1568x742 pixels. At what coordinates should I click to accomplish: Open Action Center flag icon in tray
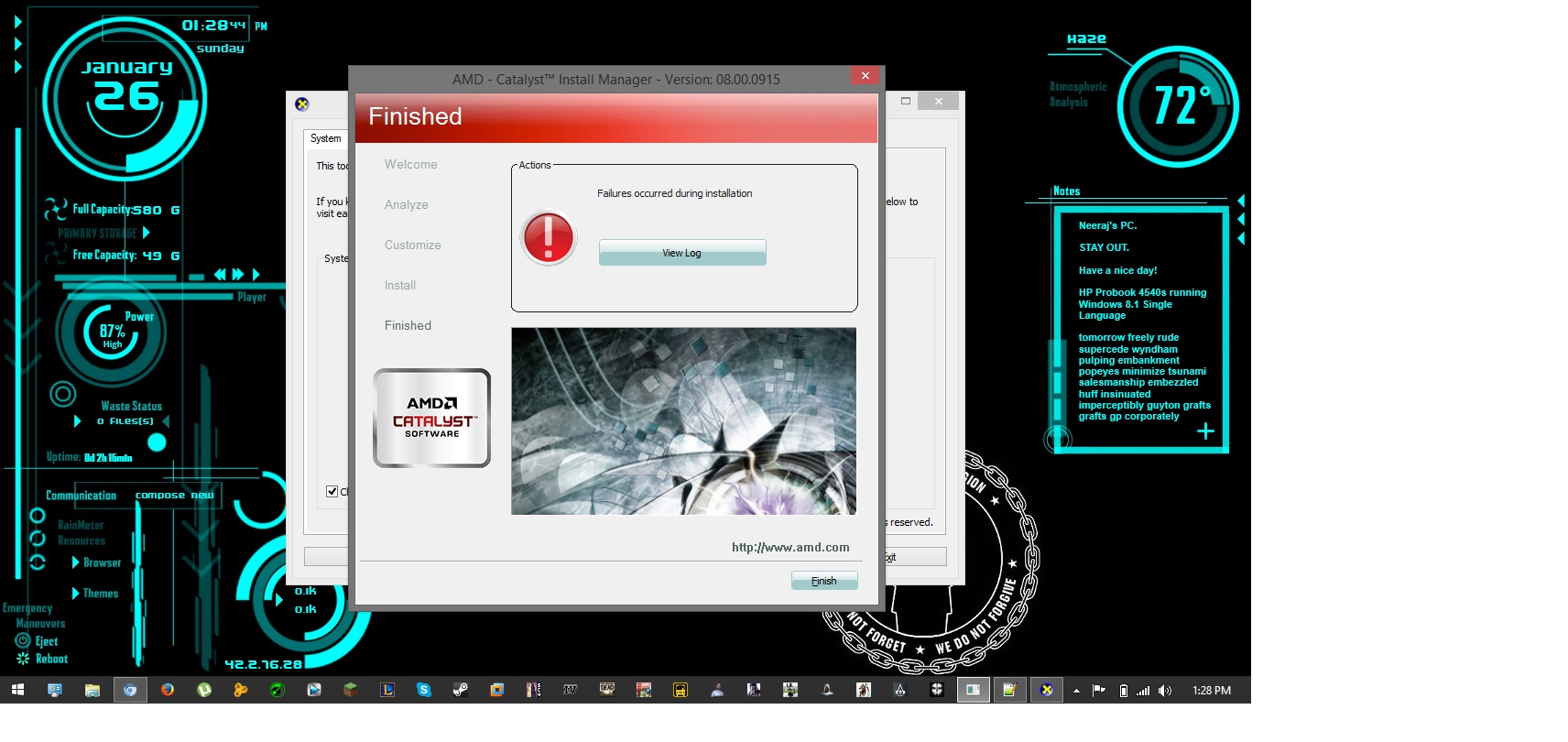click(x=1098, y=691)
